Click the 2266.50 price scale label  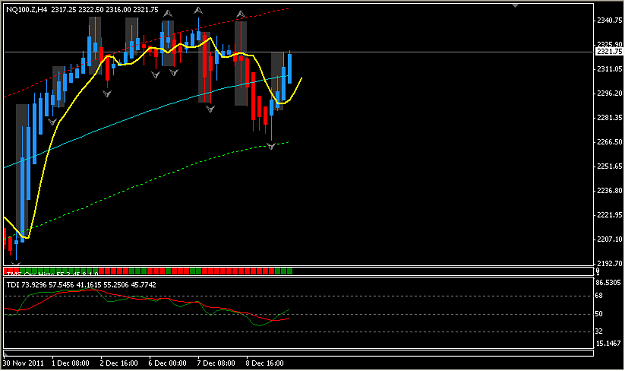[609, 142]
